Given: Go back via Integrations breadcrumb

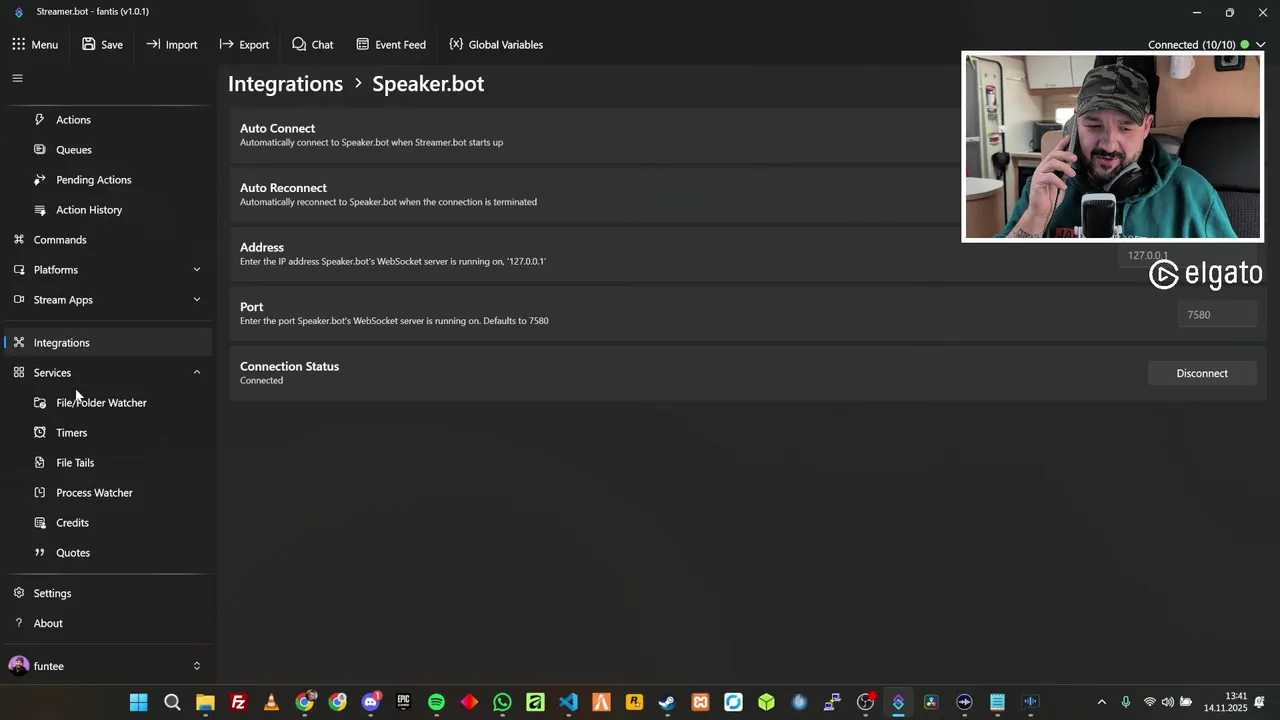Looking at the screenshot, I should click(x=285, y=84).
